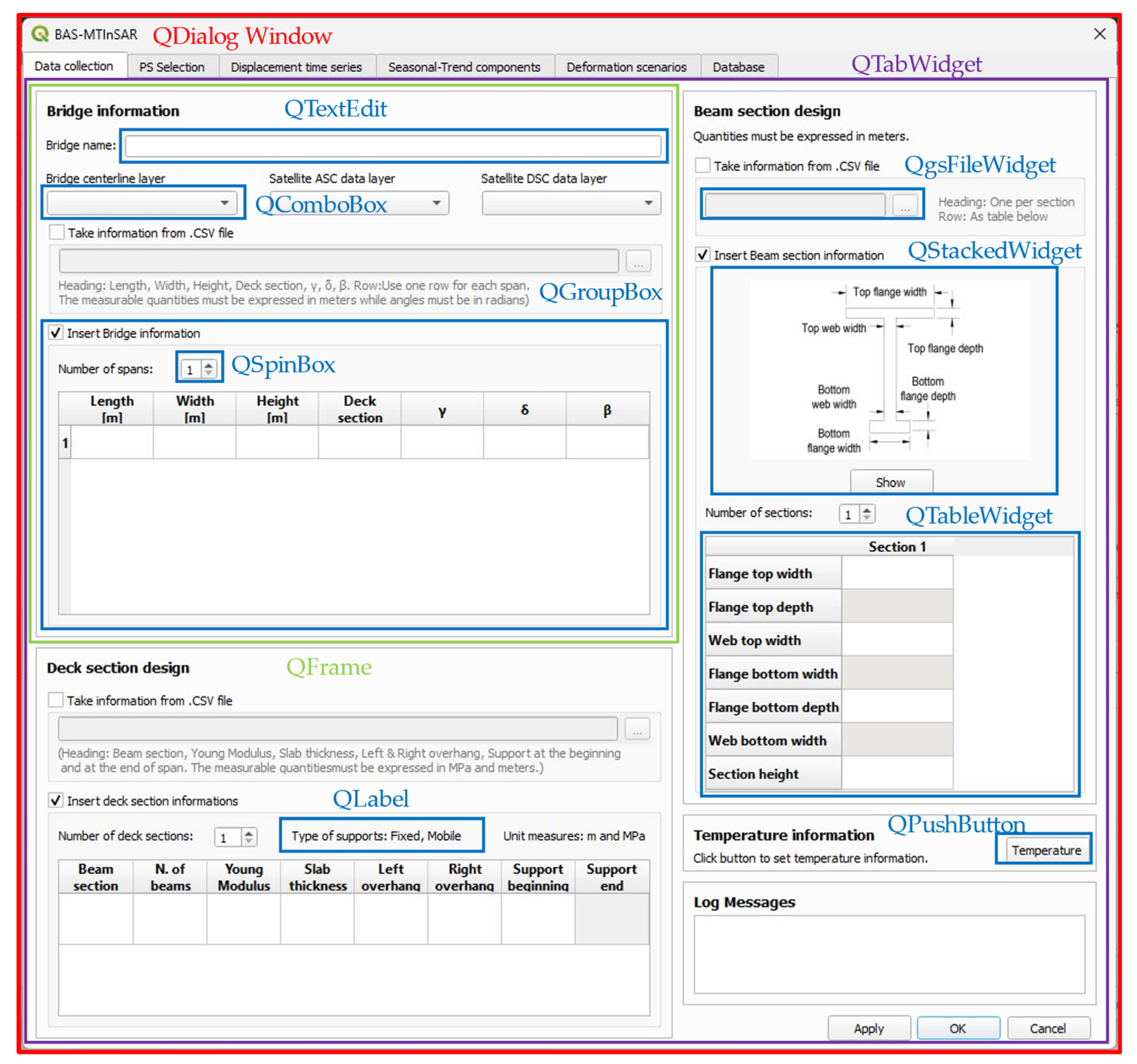The height and width of the screenshot is (1064, 1137).
Task: Toggle Insert Beam section information checkbox
Action: (702, 254)
